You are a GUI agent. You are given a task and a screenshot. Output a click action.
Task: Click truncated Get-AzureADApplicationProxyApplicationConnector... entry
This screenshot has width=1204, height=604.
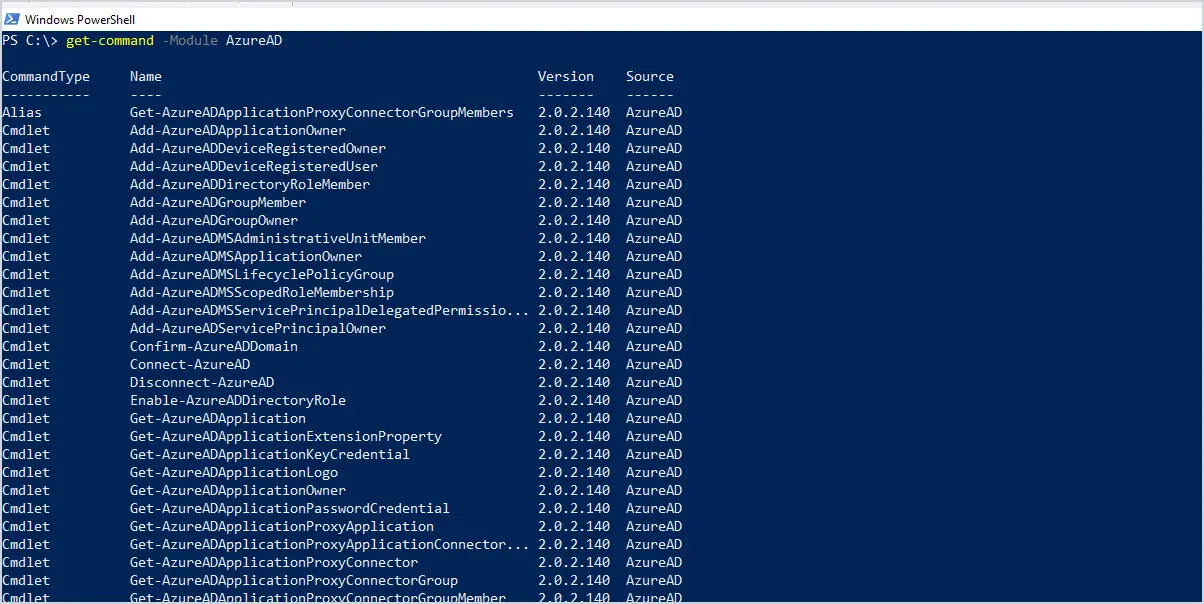[x=330, y=544]
